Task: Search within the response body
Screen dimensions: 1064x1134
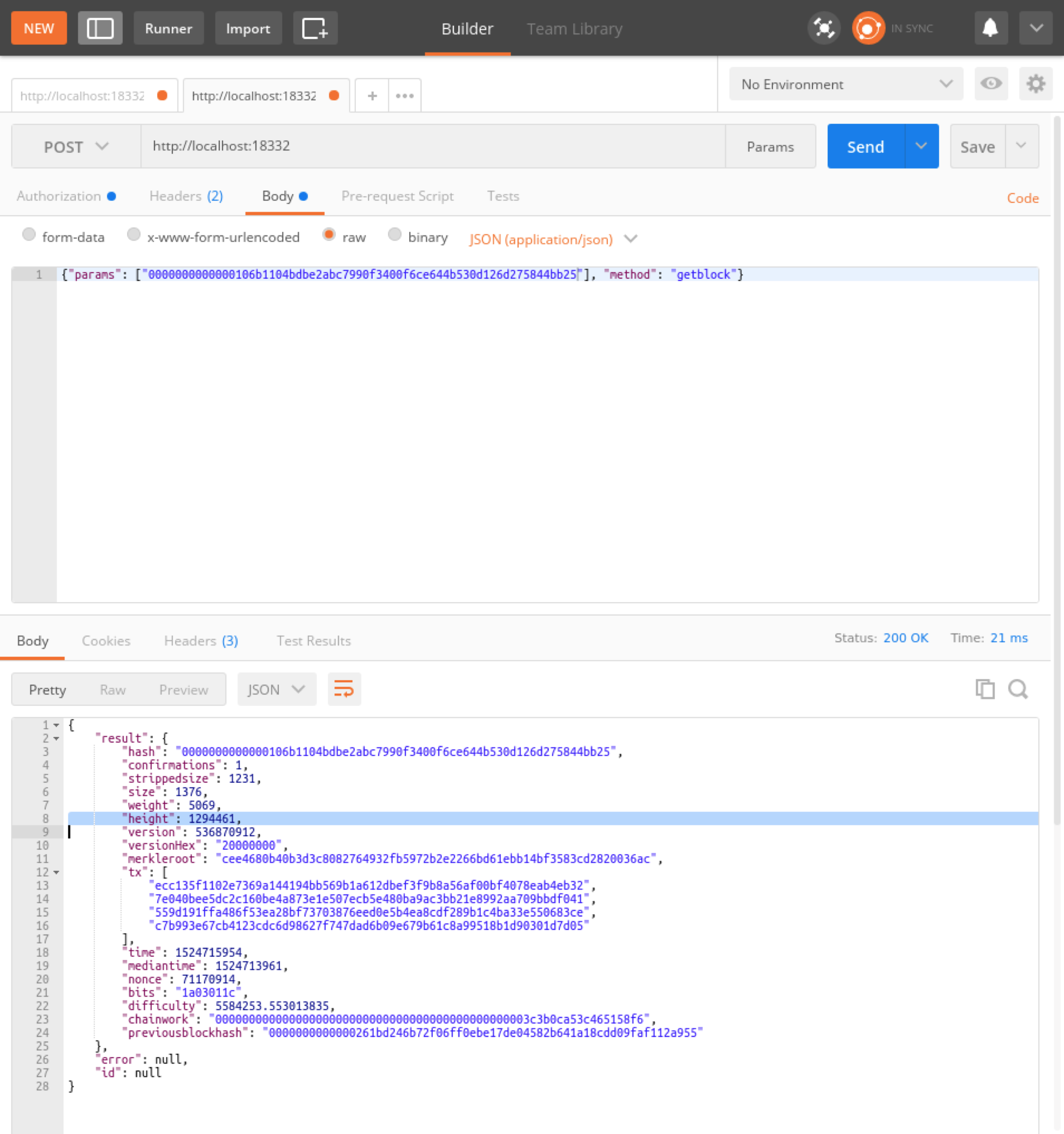Action: click(1018, 689)
